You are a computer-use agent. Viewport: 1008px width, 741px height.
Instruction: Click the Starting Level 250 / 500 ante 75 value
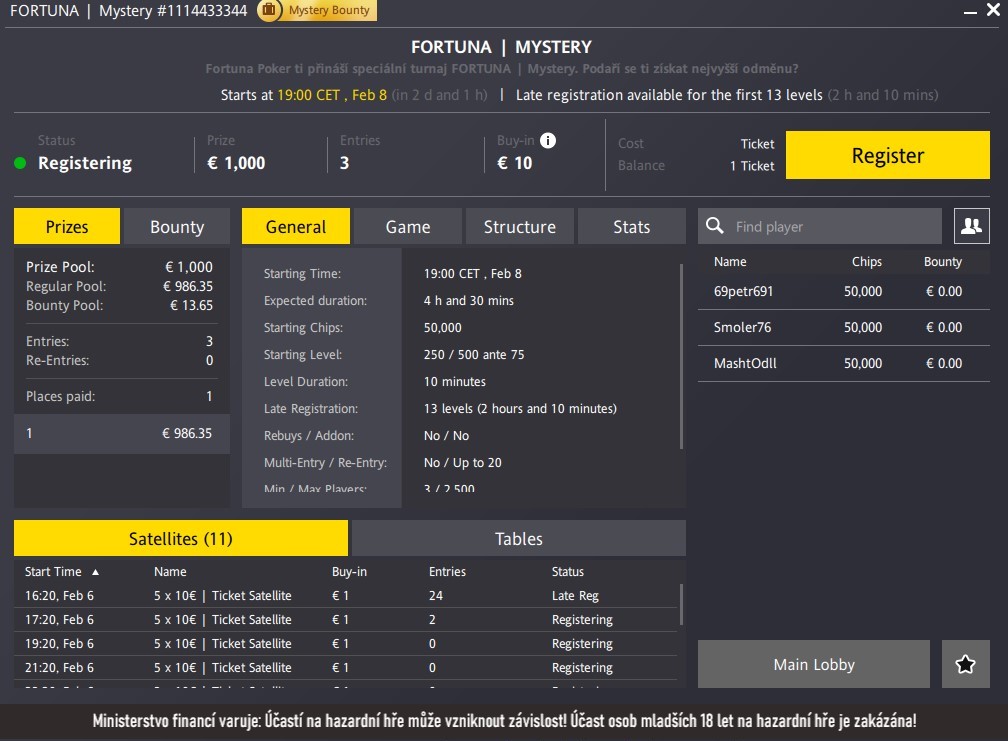[474, 354]
